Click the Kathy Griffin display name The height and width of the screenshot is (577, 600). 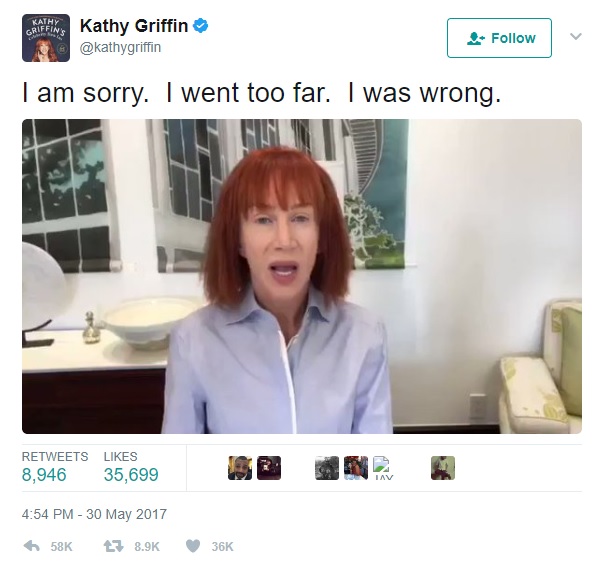click(134, 26)
